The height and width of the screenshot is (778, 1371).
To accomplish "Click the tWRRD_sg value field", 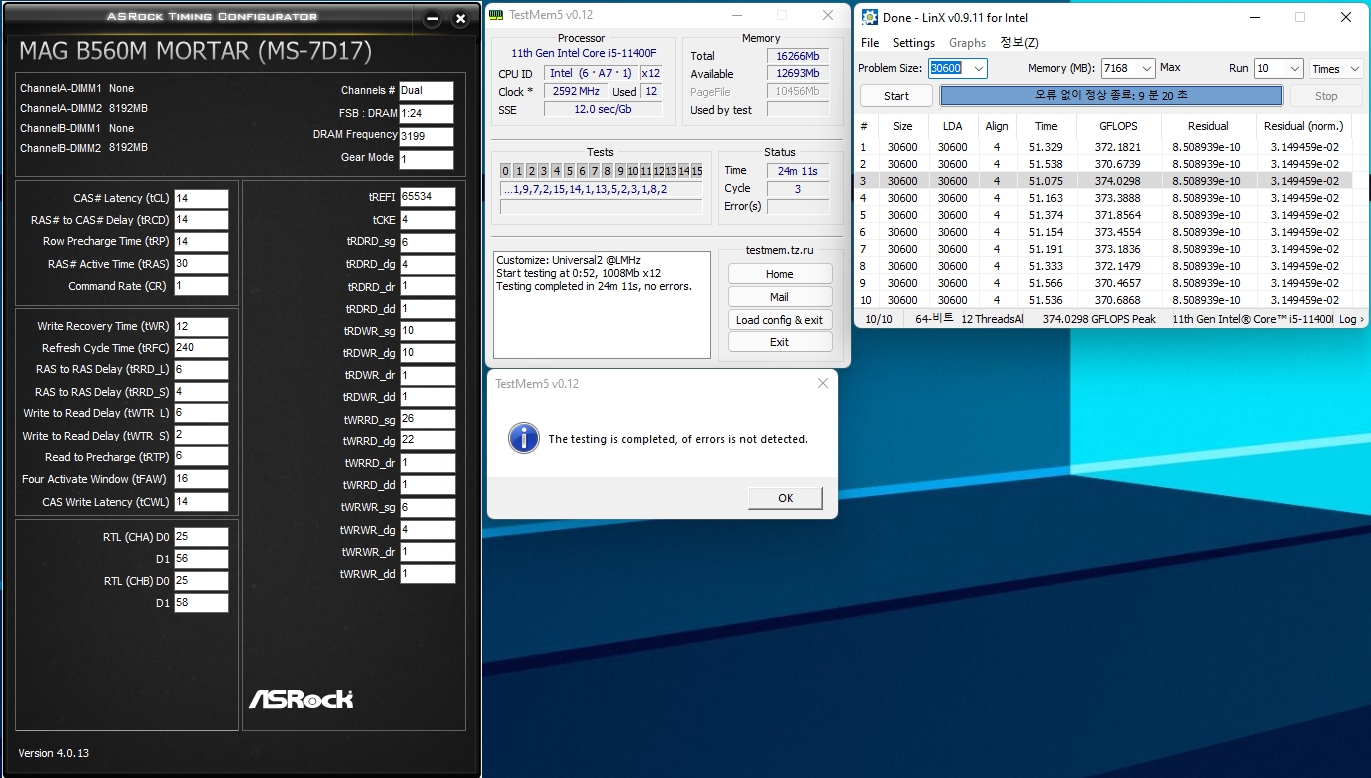I will click(428, 419).
